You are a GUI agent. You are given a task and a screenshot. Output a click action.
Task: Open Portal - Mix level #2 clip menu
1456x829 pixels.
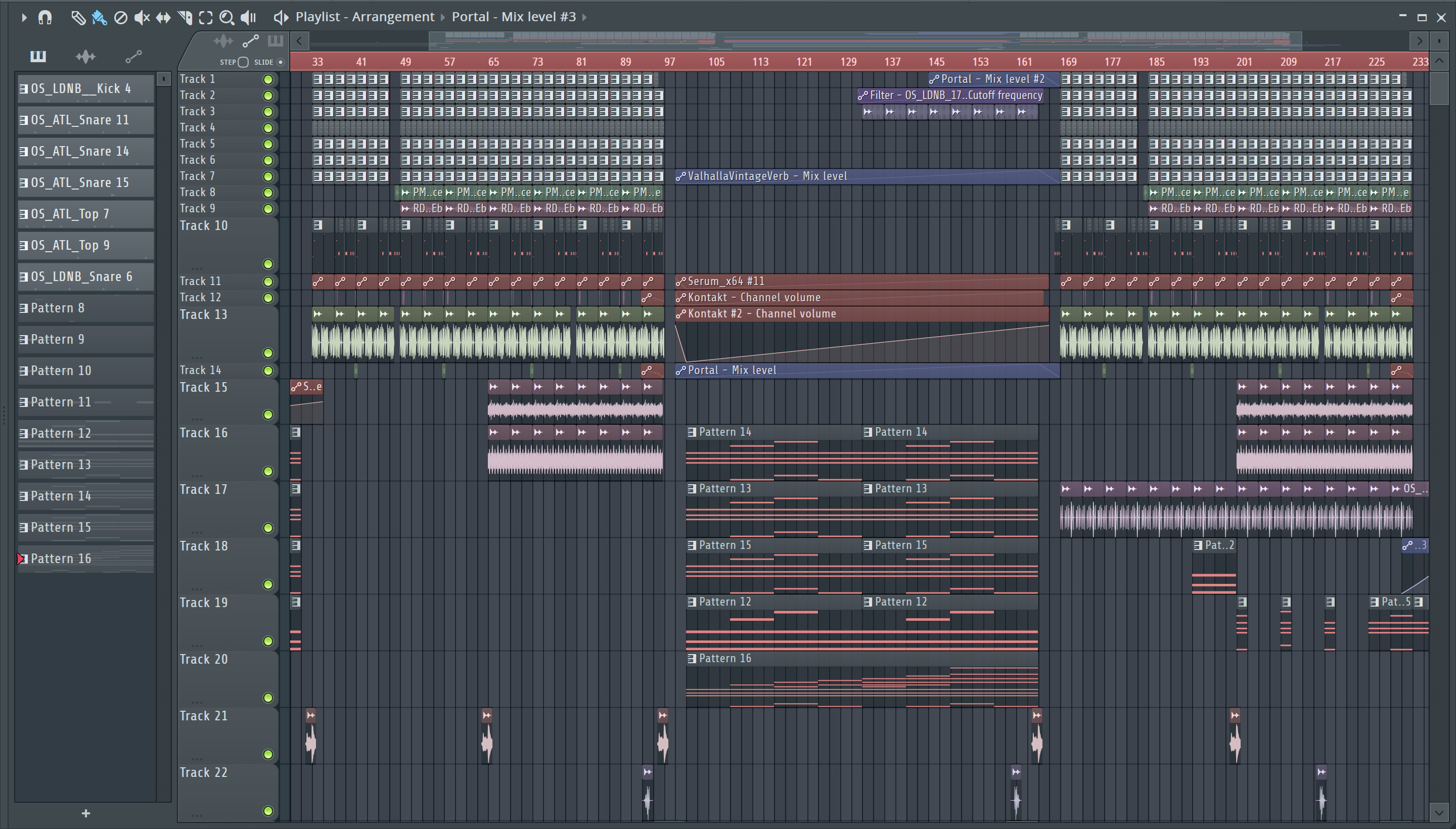934,79
